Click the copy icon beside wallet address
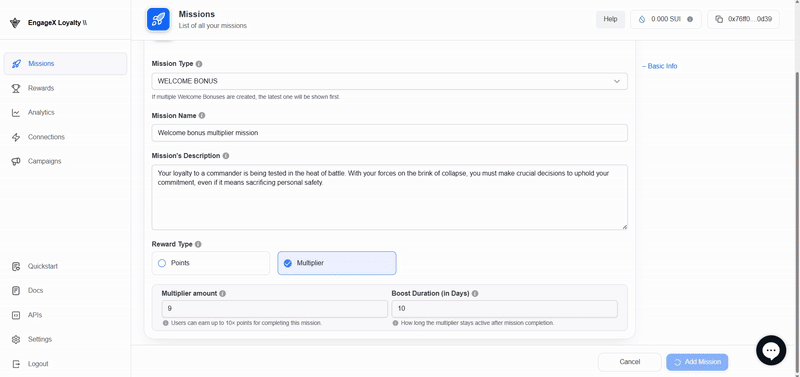800x377 pixels. [719, 19]
